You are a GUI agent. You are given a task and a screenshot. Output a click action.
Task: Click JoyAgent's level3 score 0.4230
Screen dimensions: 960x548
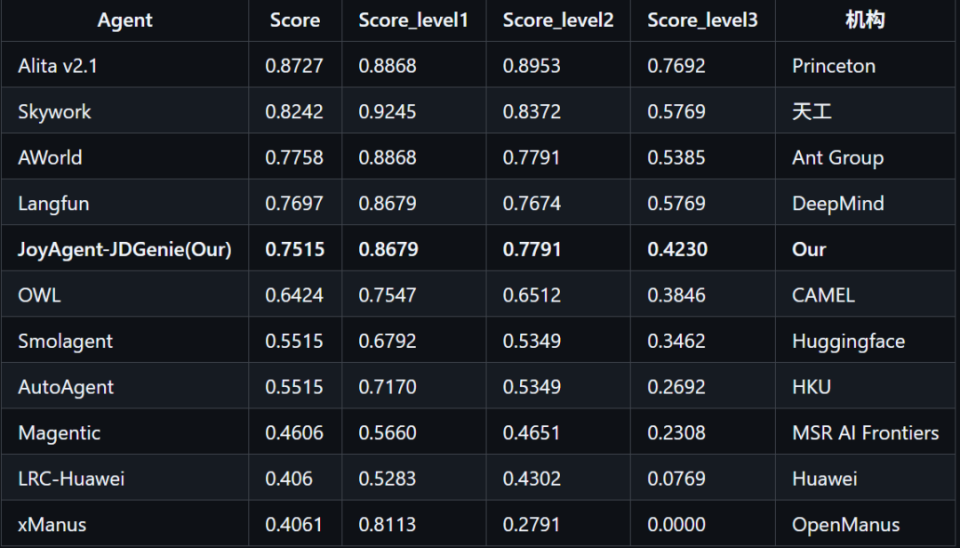[678, 249]
